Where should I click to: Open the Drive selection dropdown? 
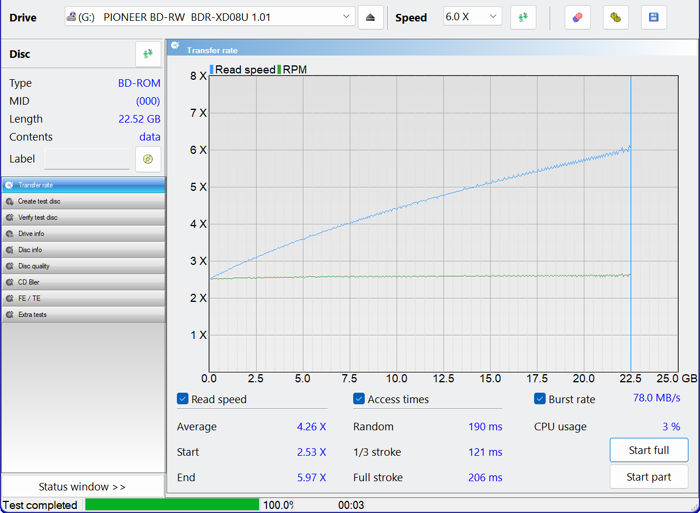pos(210,17)
